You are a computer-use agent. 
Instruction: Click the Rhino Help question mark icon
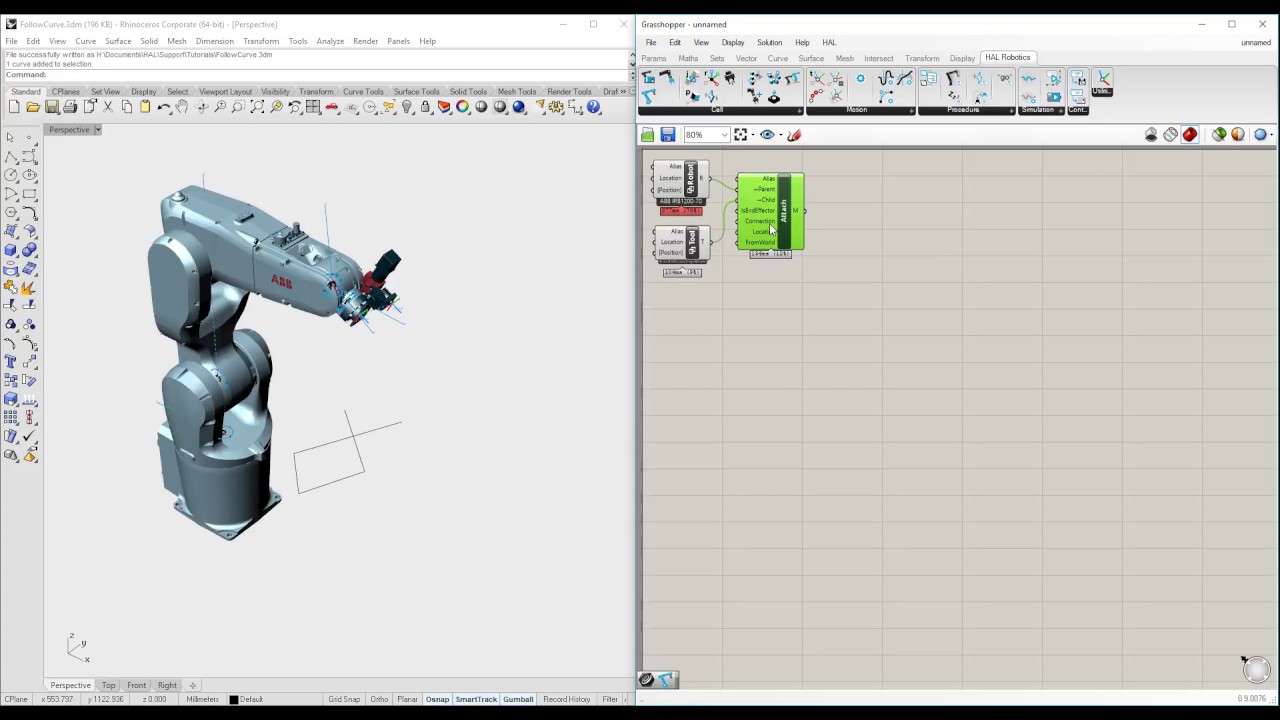(x=595, y=107)
